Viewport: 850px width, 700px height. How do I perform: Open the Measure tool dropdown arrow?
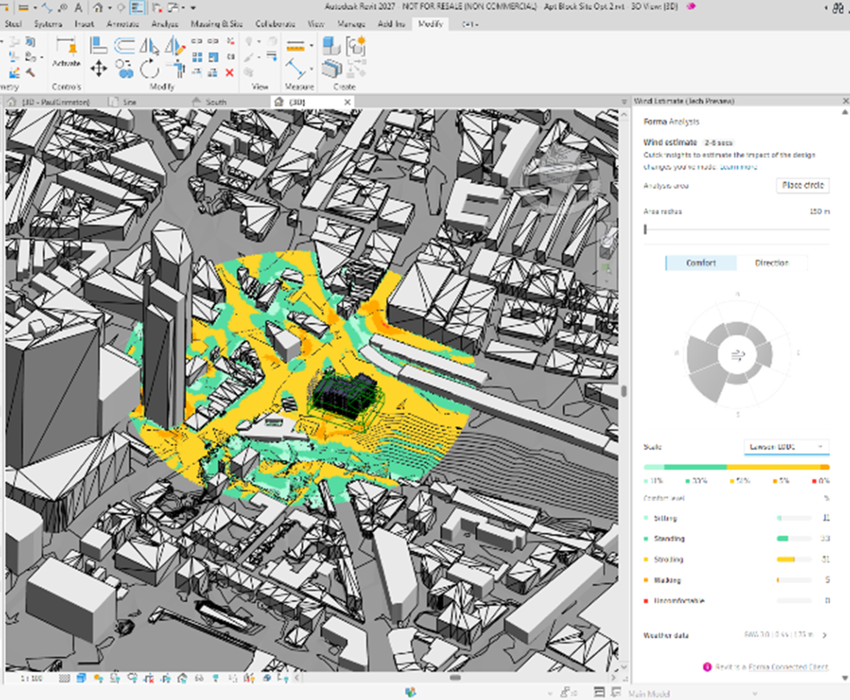point(311,45)
